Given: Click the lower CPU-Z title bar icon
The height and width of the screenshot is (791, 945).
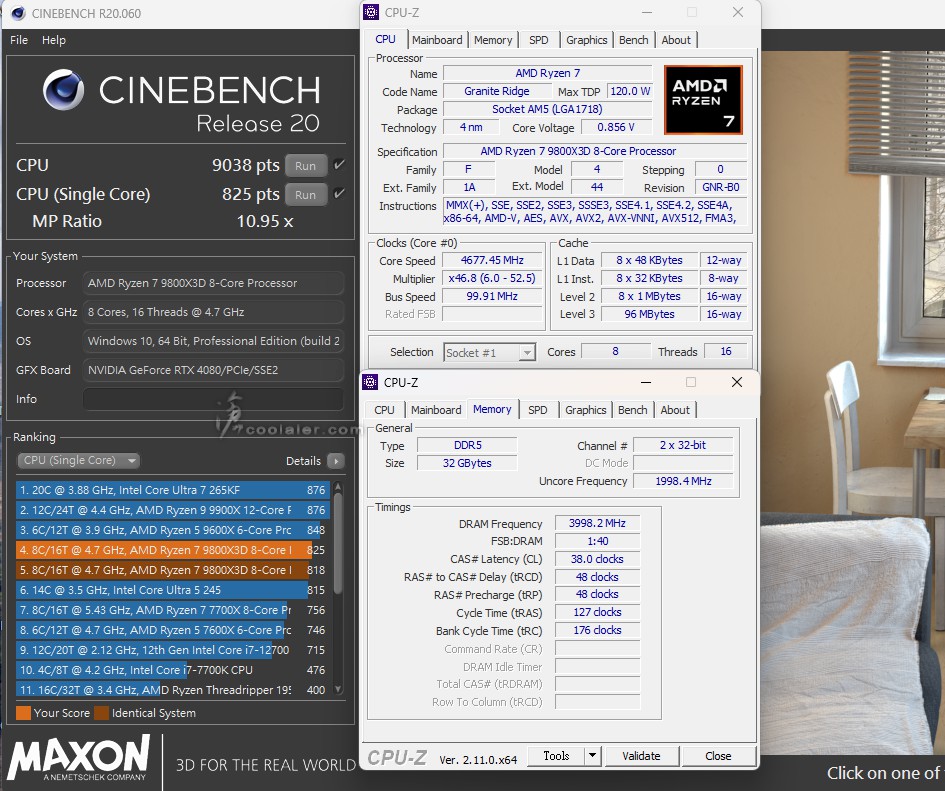Looking at the screenshot, I should coord(370,382).
